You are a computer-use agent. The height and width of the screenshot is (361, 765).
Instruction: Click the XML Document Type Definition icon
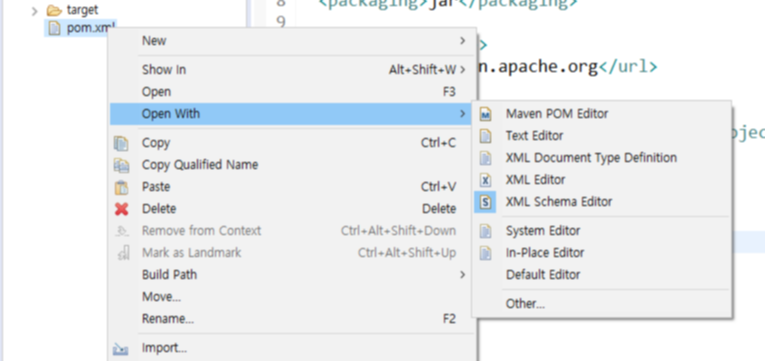click(485, 158)
